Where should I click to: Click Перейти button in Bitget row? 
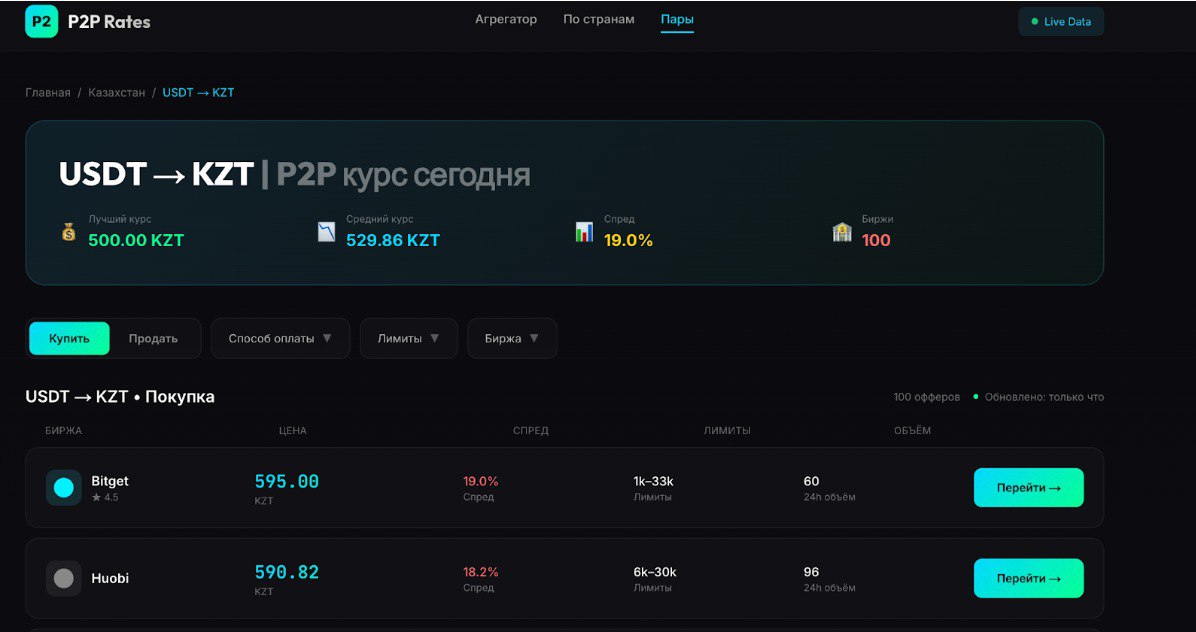(1028, 488)
